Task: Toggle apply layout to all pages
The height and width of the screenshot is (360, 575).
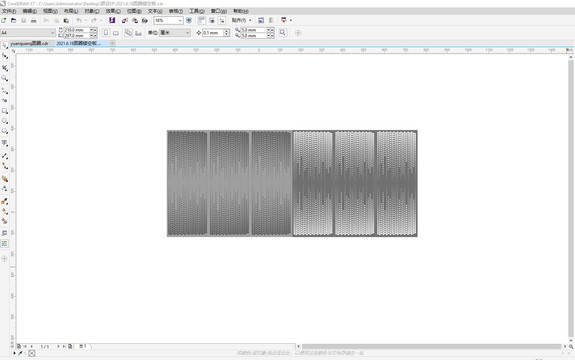Action: pos(128,33)
